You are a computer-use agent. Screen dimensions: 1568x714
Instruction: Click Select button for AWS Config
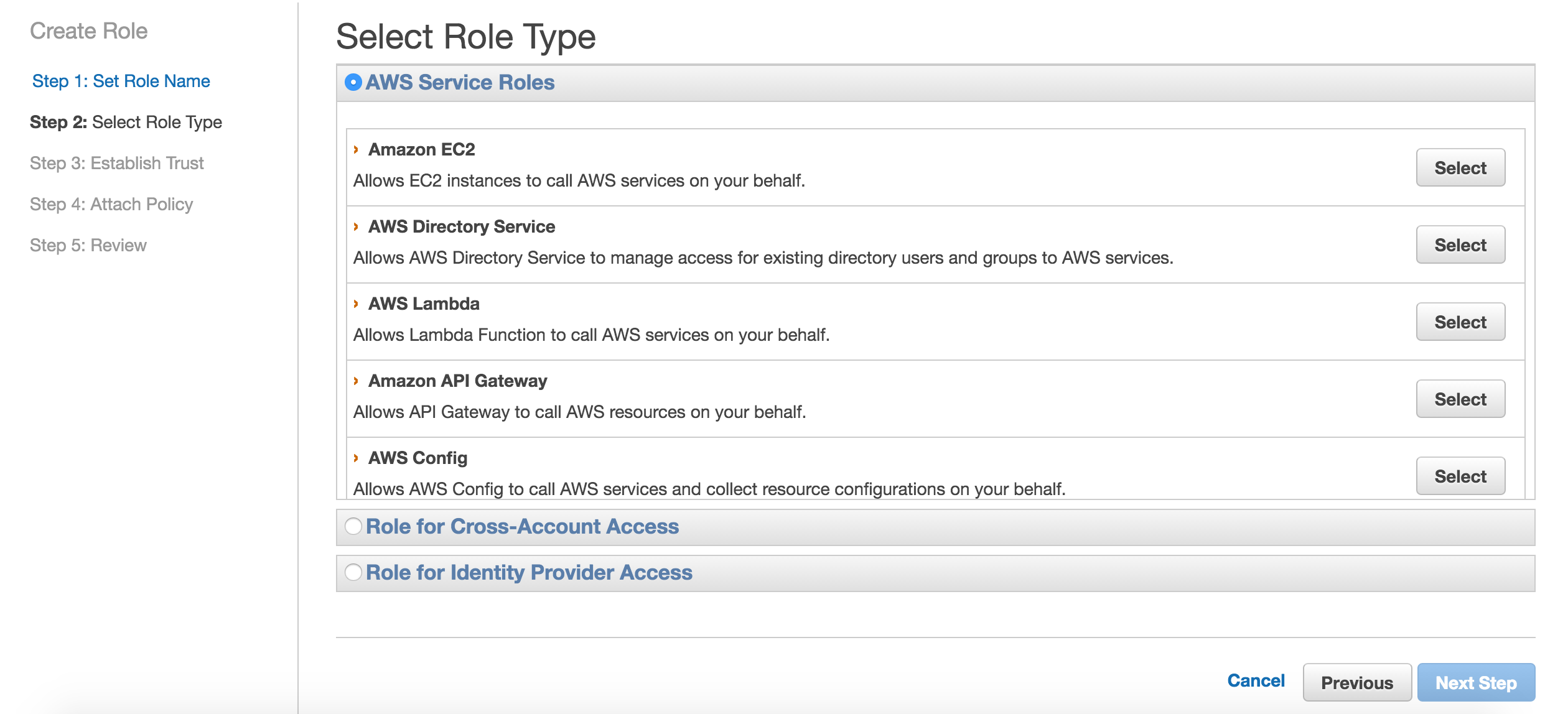1460,476
